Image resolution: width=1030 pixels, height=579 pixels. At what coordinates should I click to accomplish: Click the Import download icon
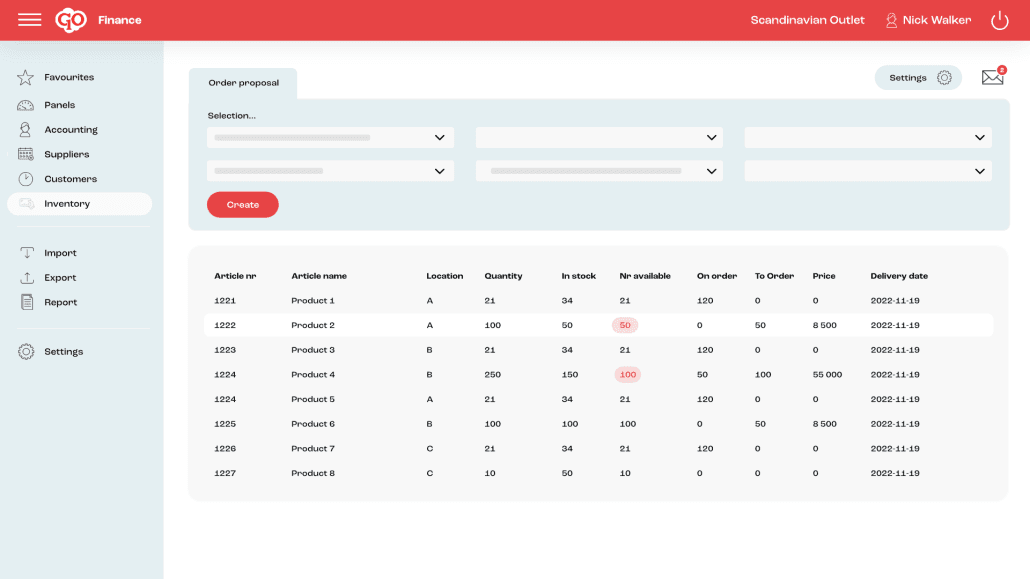point(27,253)
